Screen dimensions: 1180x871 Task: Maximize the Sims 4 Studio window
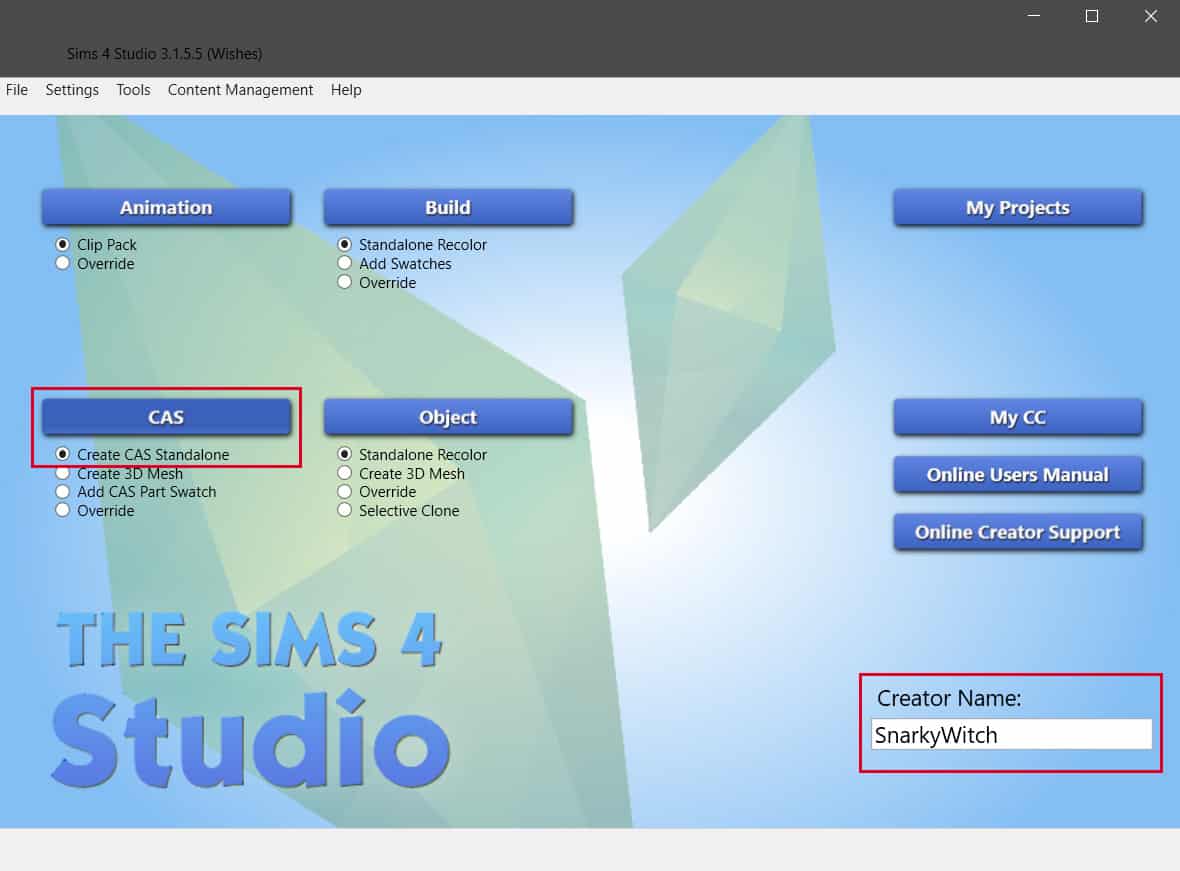[x=1092, y=16]
